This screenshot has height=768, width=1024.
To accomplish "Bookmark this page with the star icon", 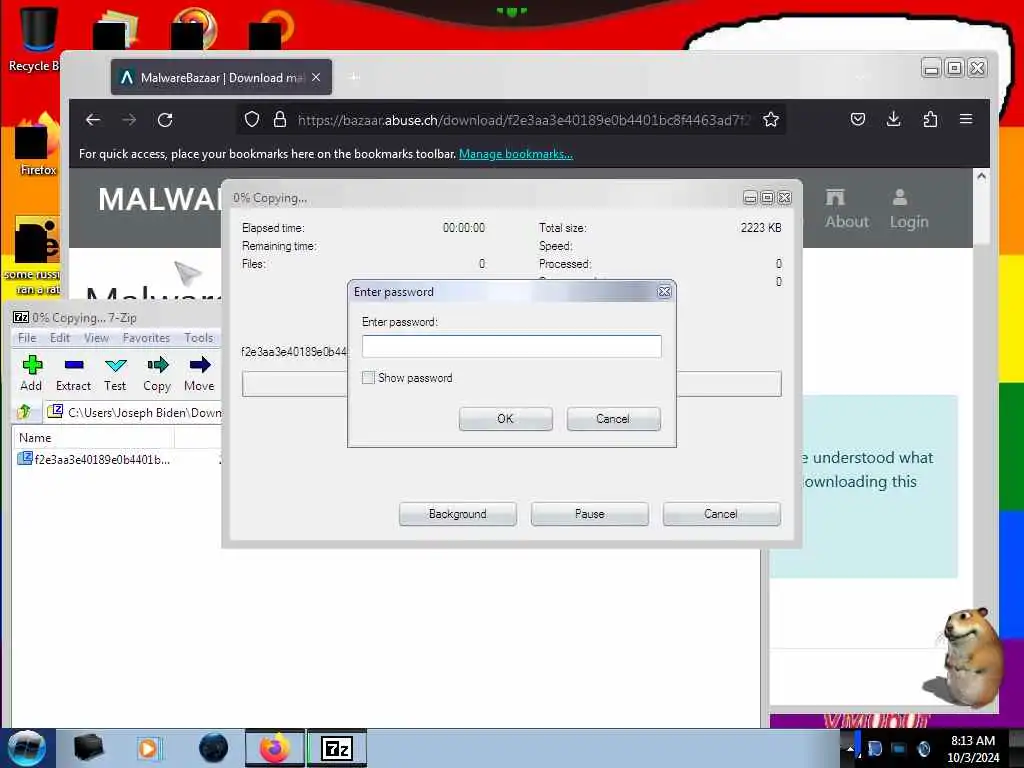I will (x=771, y=120).
